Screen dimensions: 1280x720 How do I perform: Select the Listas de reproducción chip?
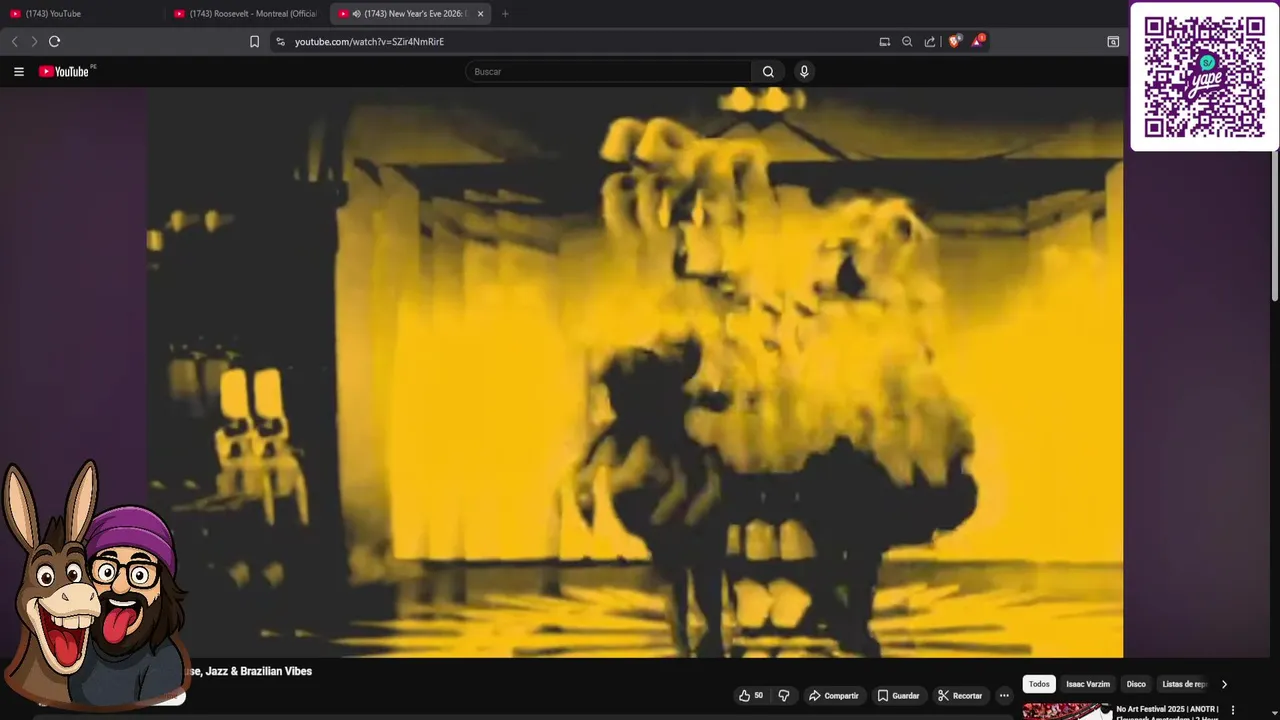pos(1184,684)
